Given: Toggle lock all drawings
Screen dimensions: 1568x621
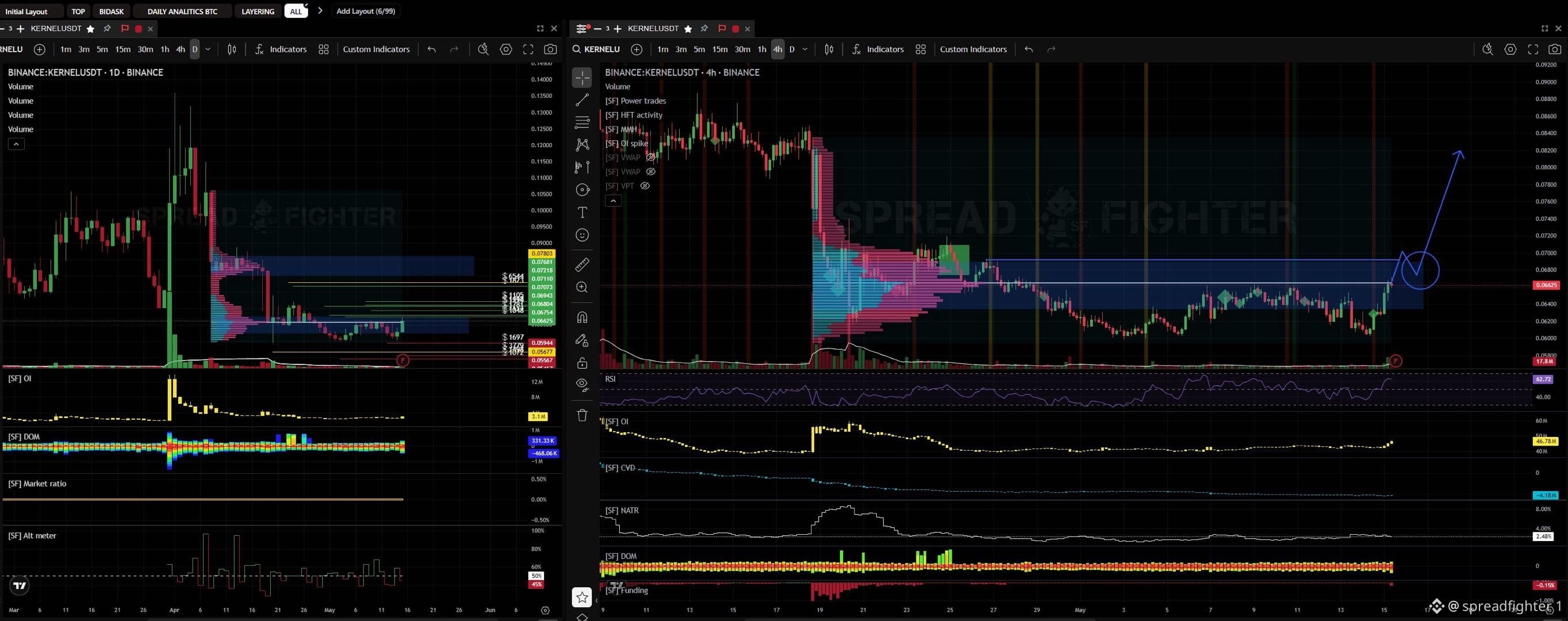Looking at the screenshot, I should coord(582,363).
